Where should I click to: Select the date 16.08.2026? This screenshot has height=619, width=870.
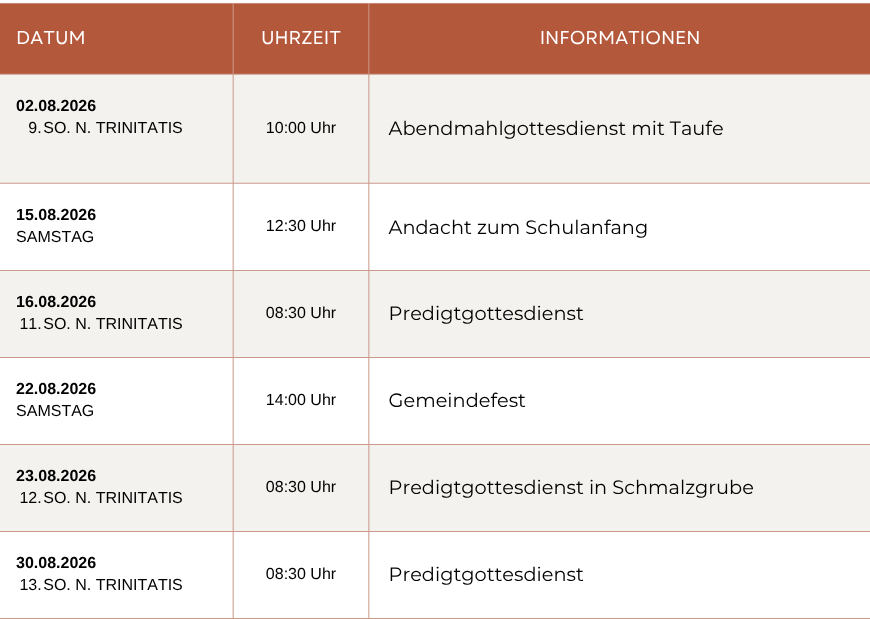coord(56,302)
